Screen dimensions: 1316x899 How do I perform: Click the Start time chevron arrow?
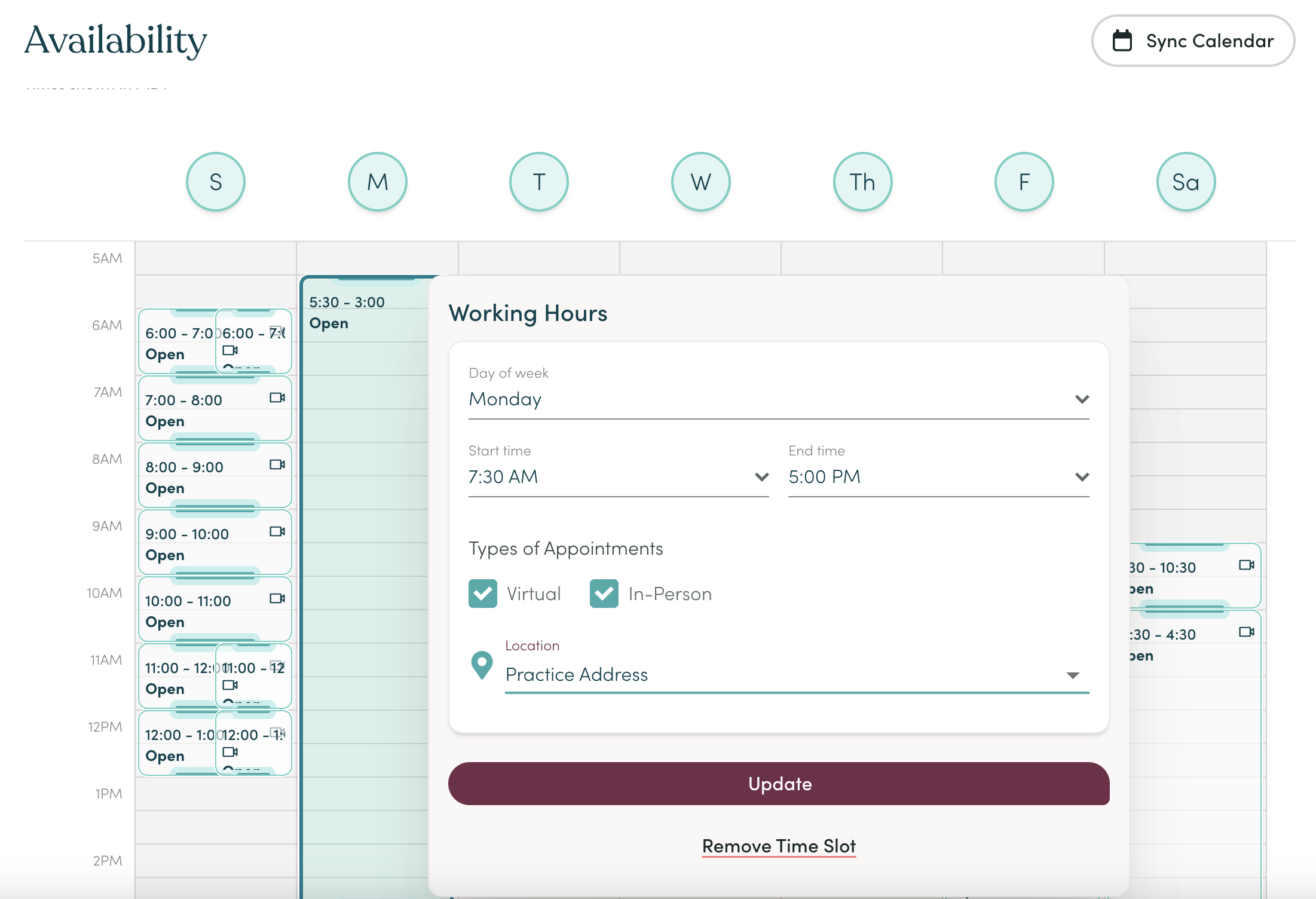[x=761, y=477]
